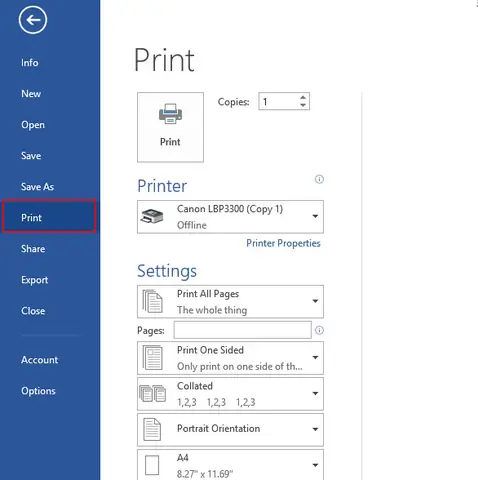Increase copies with the up arrow
The width and height of the screenshot is (478, 480).
pyautogui.click(x=303, y=98)
